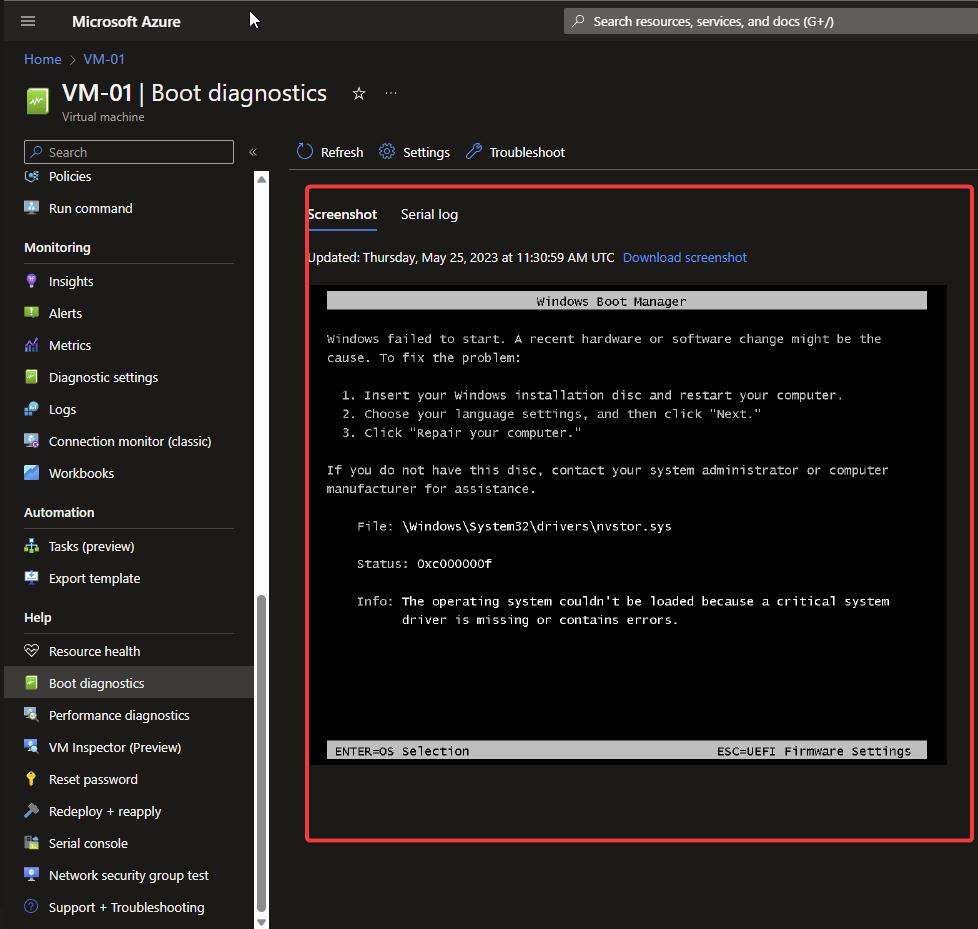Open the Insights monitoring blade

click(x=70, y=281)
